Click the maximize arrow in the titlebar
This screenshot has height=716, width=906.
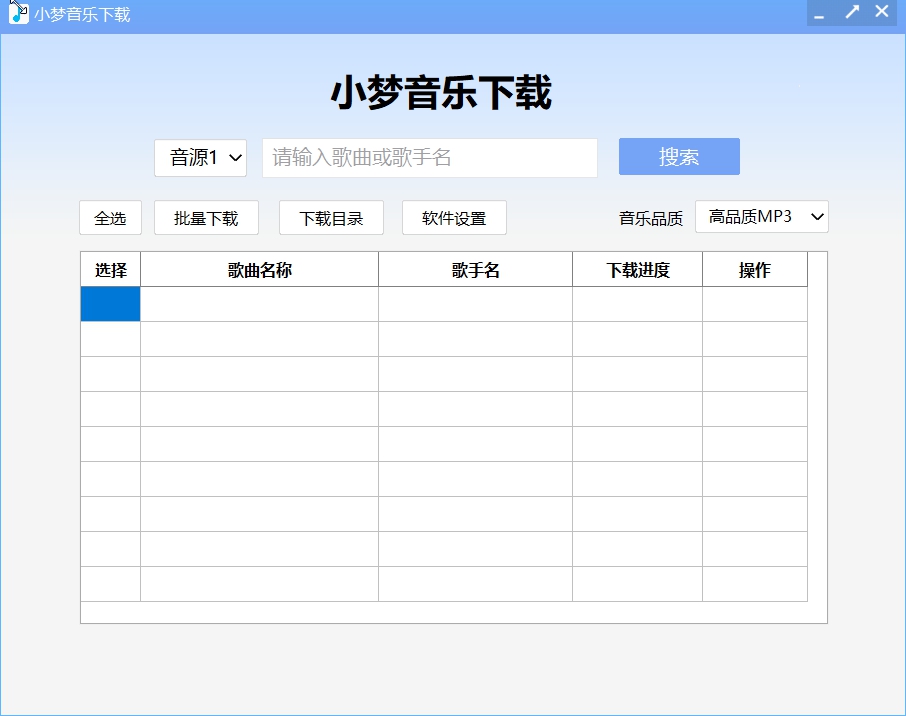[x=851, y=11]
